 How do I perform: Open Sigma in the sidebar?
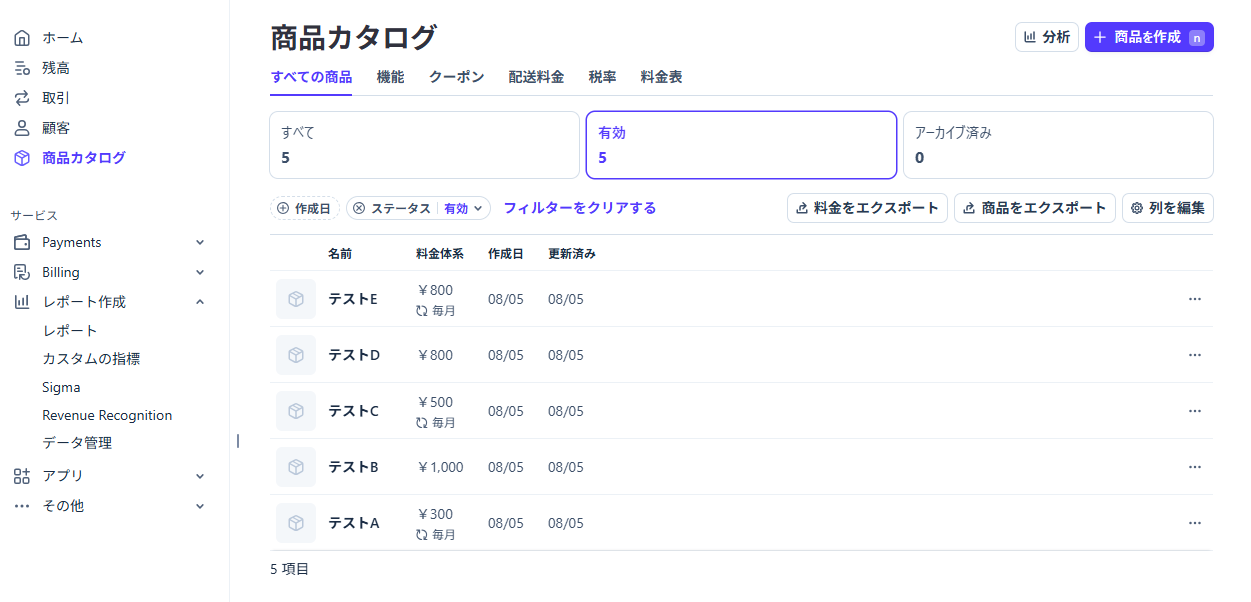61,387
